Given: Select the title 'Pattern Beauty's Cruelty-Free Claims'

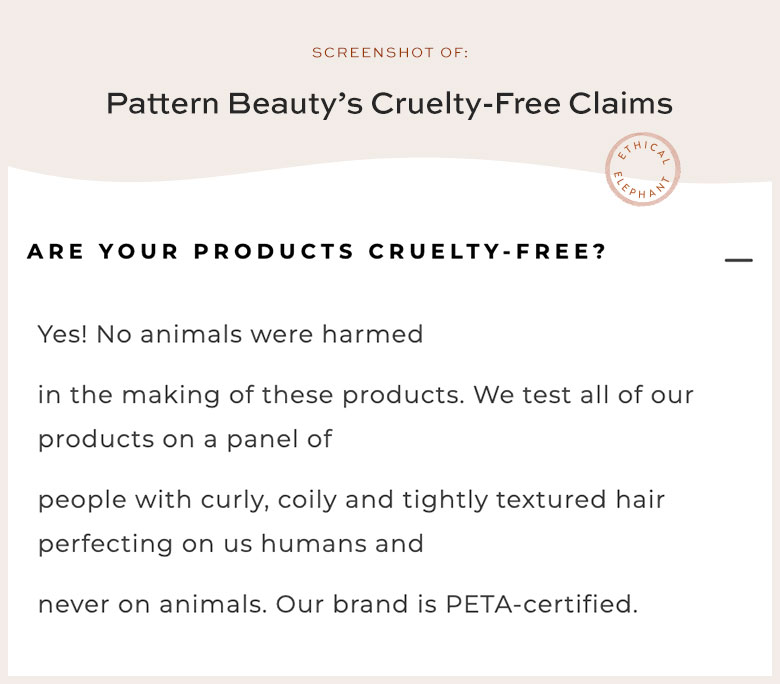Looking at the screenshot, I should (x=390, y=104).
